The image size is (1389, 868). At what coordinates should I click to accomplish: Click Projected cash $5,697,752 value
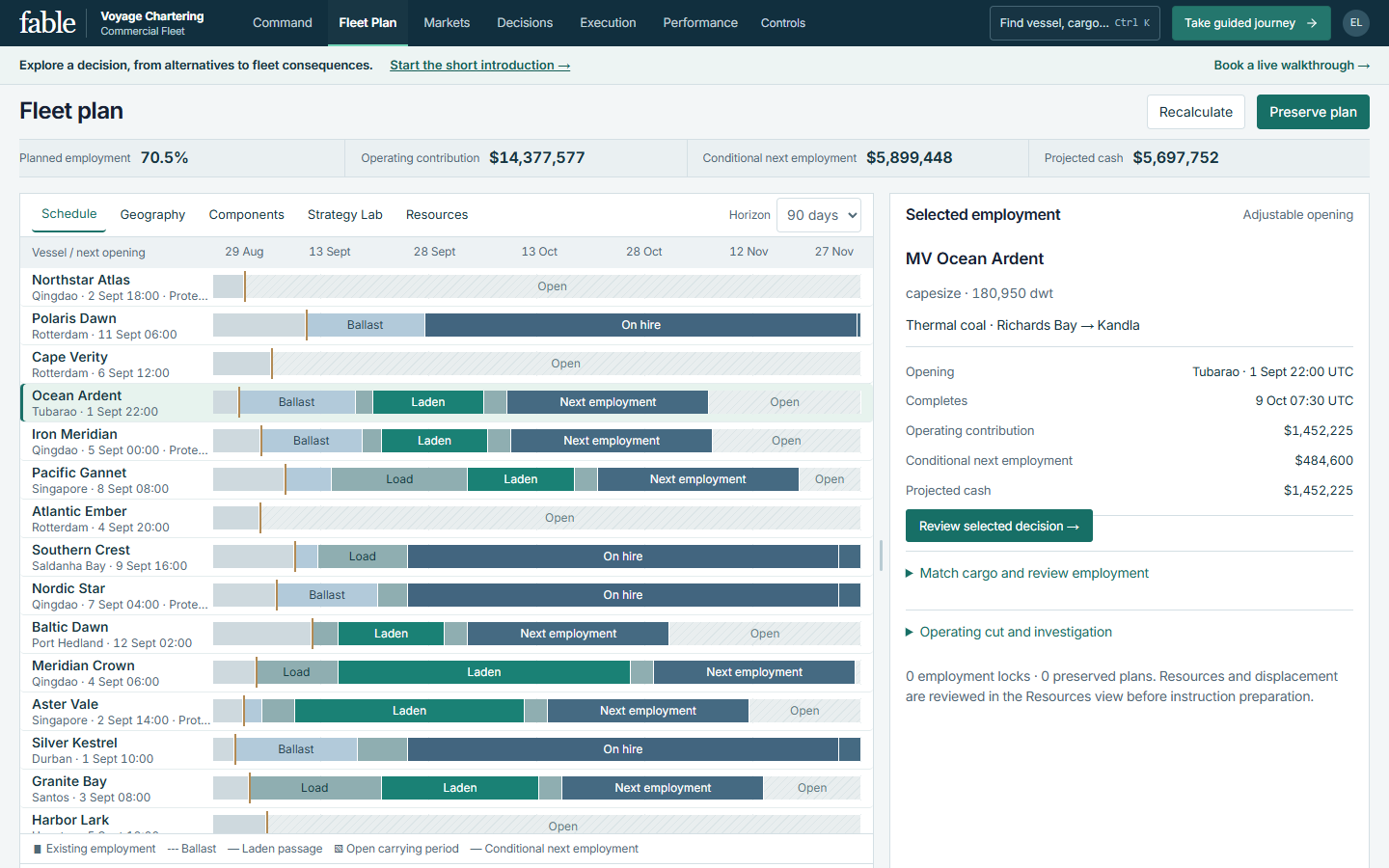coord(1176,157)
